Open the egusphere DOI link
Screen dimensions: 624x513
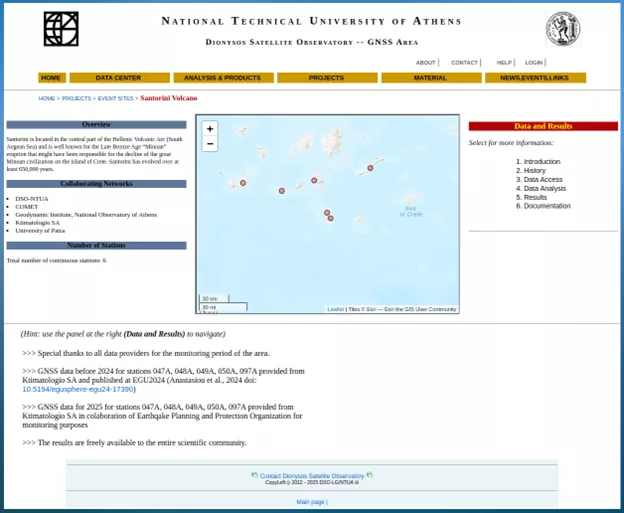pyautogui.click(x=78, y=389)
